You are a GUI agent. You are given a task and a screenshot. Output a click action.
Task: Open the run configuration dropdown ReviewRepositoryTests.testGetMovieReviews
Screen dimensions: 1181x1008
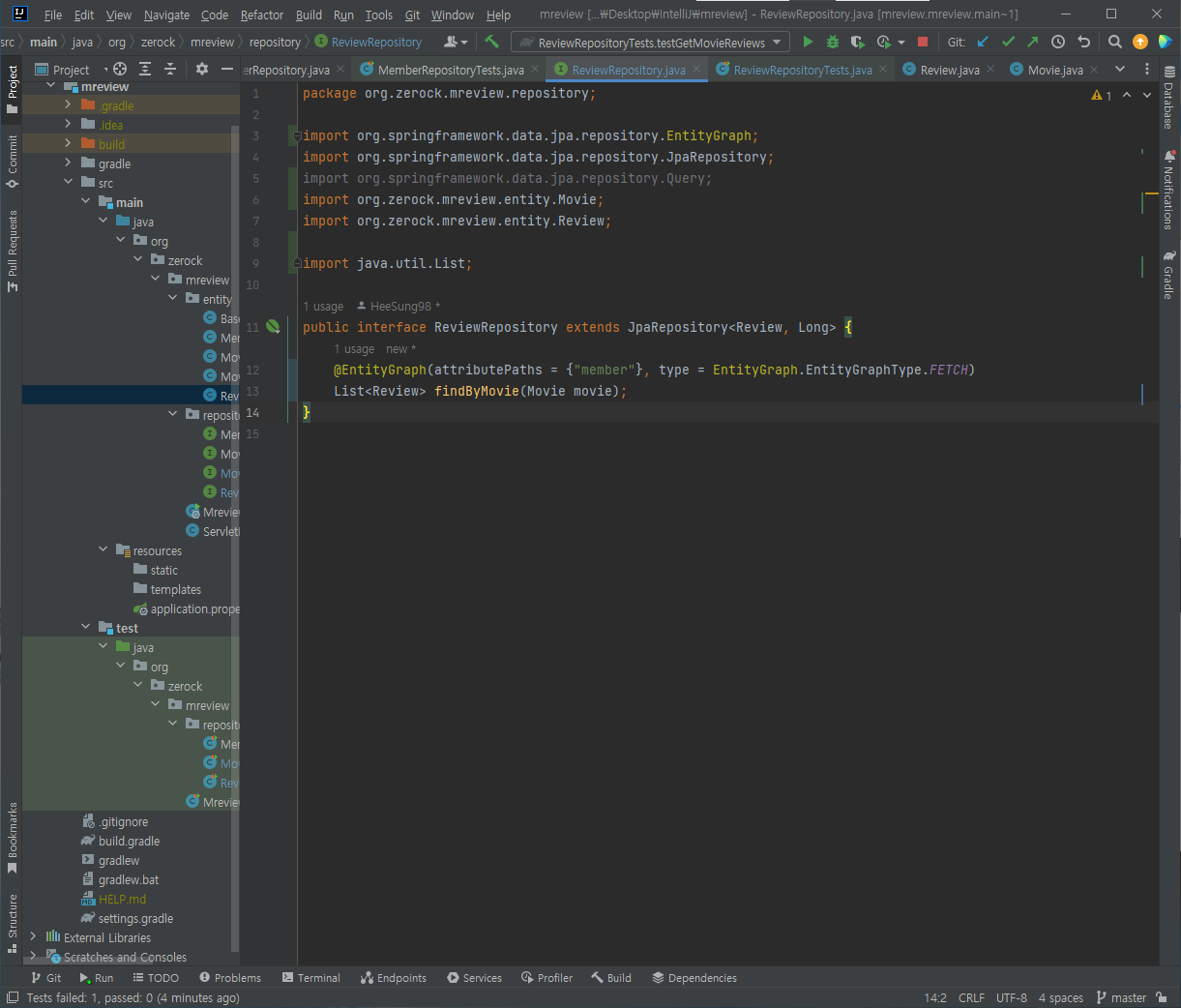click(x=650, y=42)
